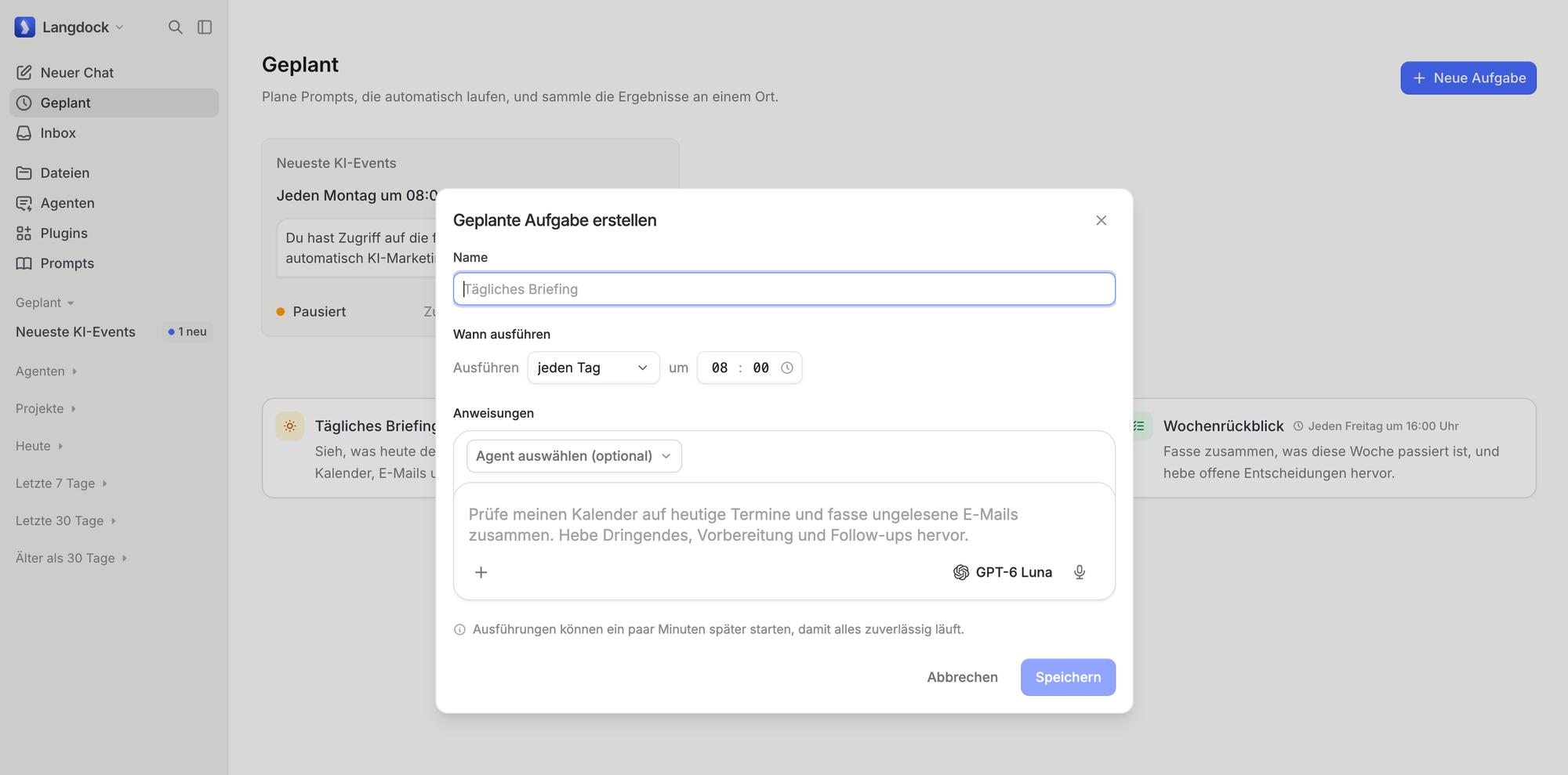Open the clock time picker icon

[x=787, y=368]
